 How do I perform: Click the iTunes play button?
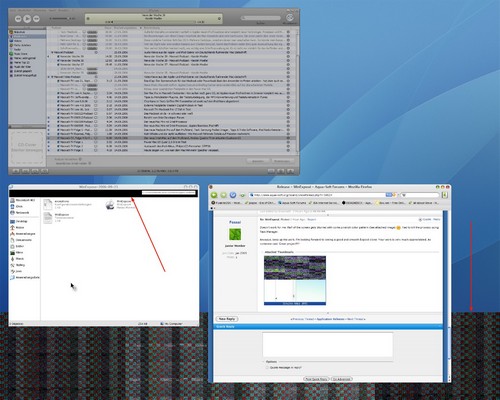pos(27,19)
